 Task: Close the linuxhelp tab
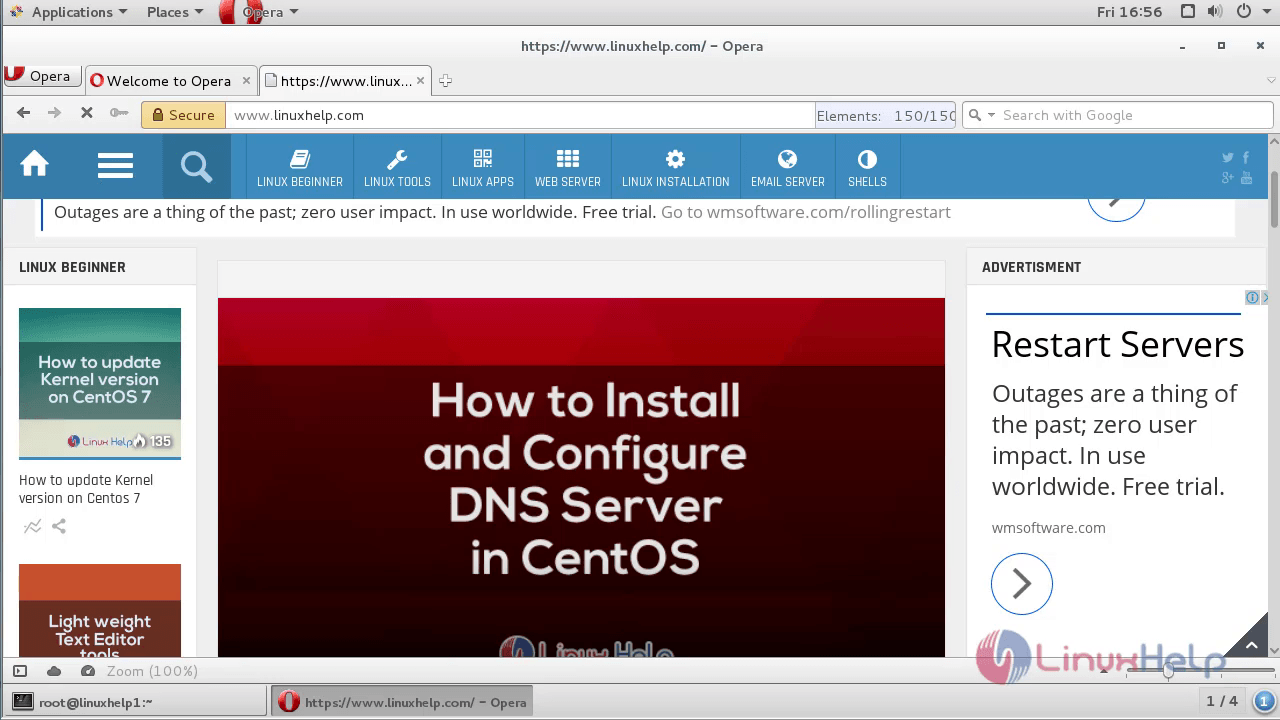[x=420, y=81]
